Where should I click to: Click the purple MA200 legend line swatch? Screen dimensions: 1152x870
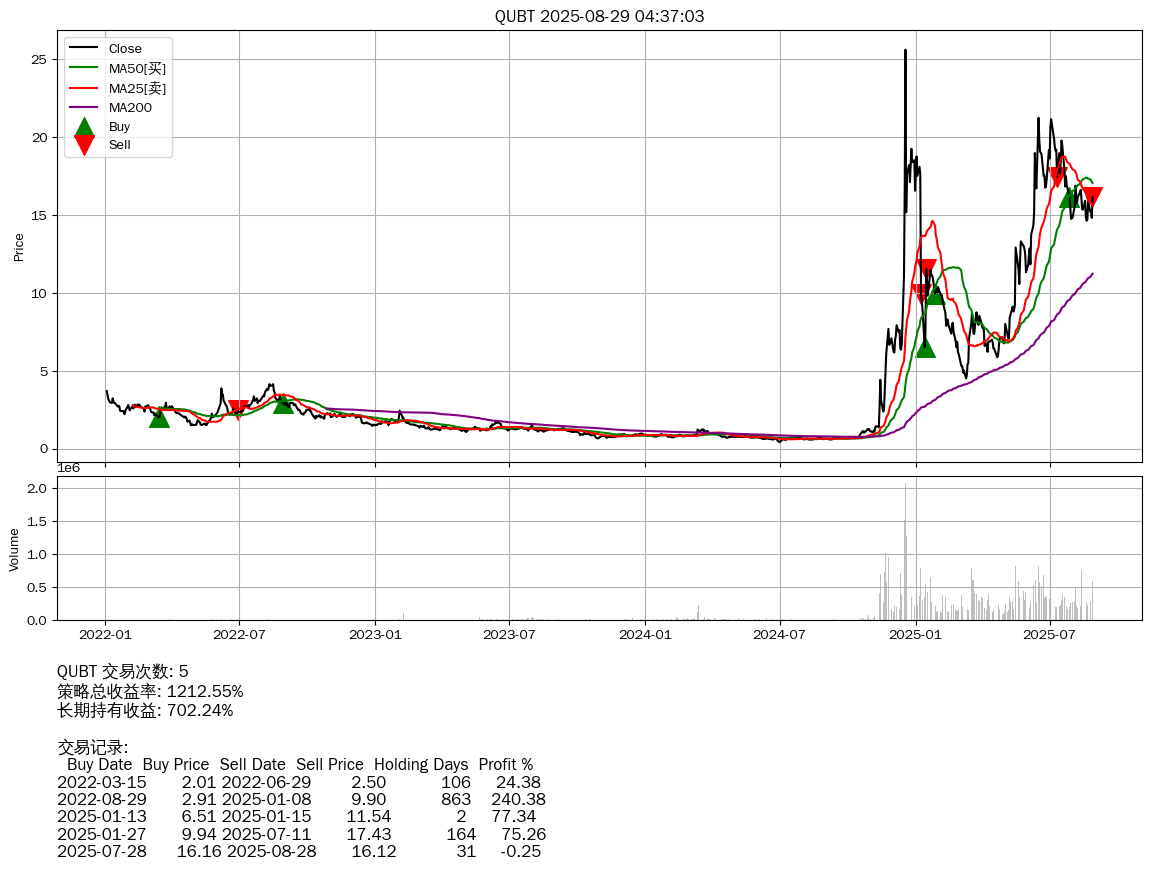(85, 107)
